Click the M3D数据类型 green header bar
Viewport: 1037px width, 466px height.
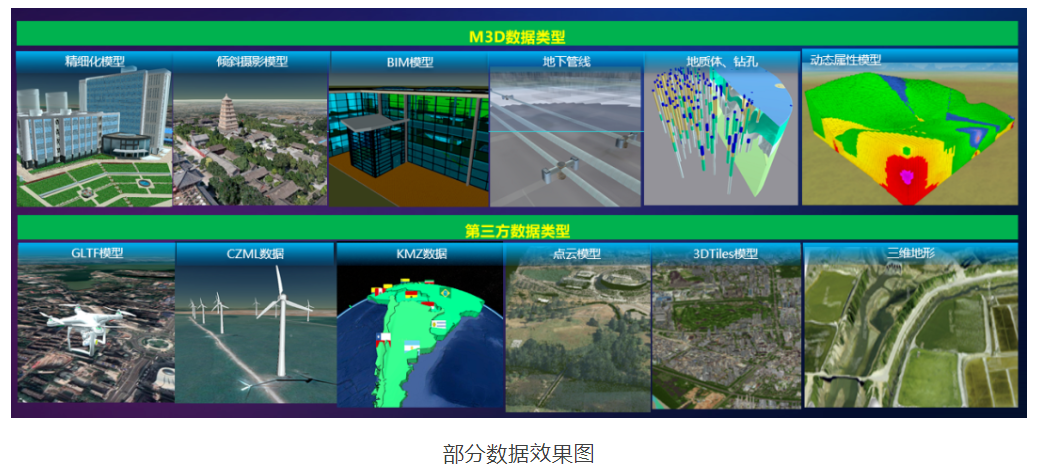click(x=517, y=36)
